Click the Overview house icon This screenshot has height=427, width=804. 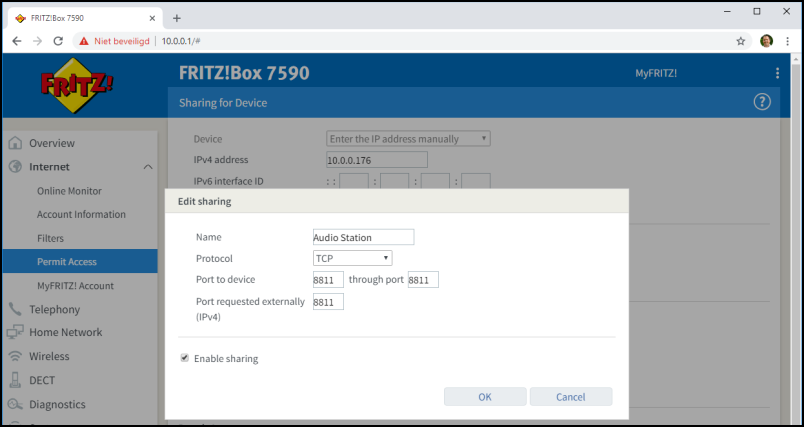pyautogui.click(x=15, y=143)
